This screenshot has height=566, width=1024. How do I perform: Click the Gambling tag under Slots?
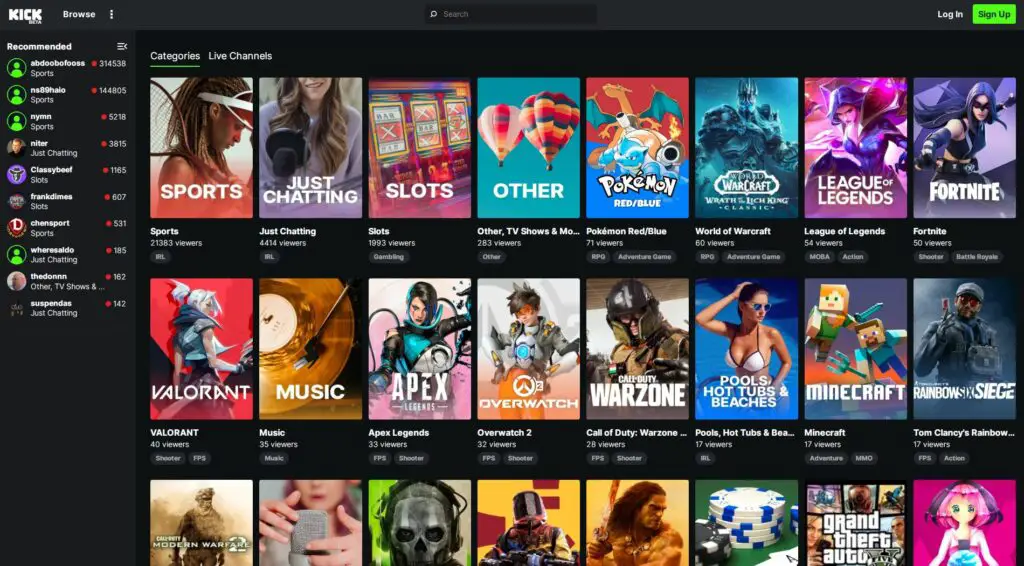click(389, 257)
